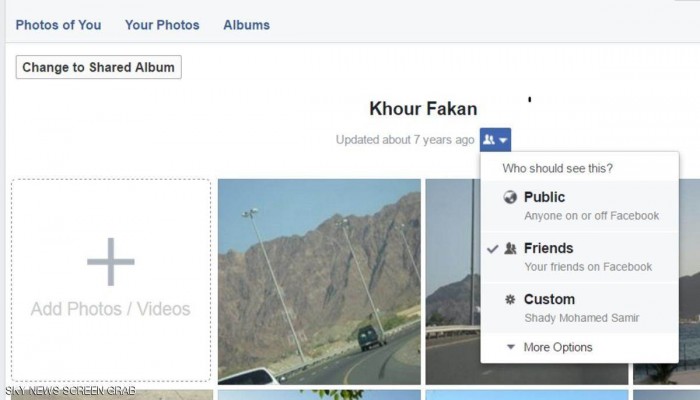Image resolution: width=700 pixels, height=400 pixels.
Task: Click the checkmark next to Friends
Action: click(x=492, y=249)
